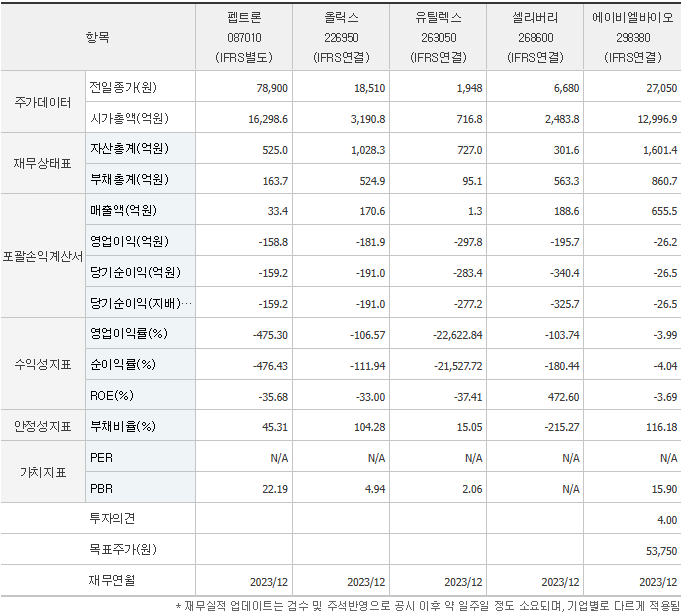Viewport: 686px width, 614px height.
Task: Select the 부채비율(%) row label
Action: click(122, 426)
